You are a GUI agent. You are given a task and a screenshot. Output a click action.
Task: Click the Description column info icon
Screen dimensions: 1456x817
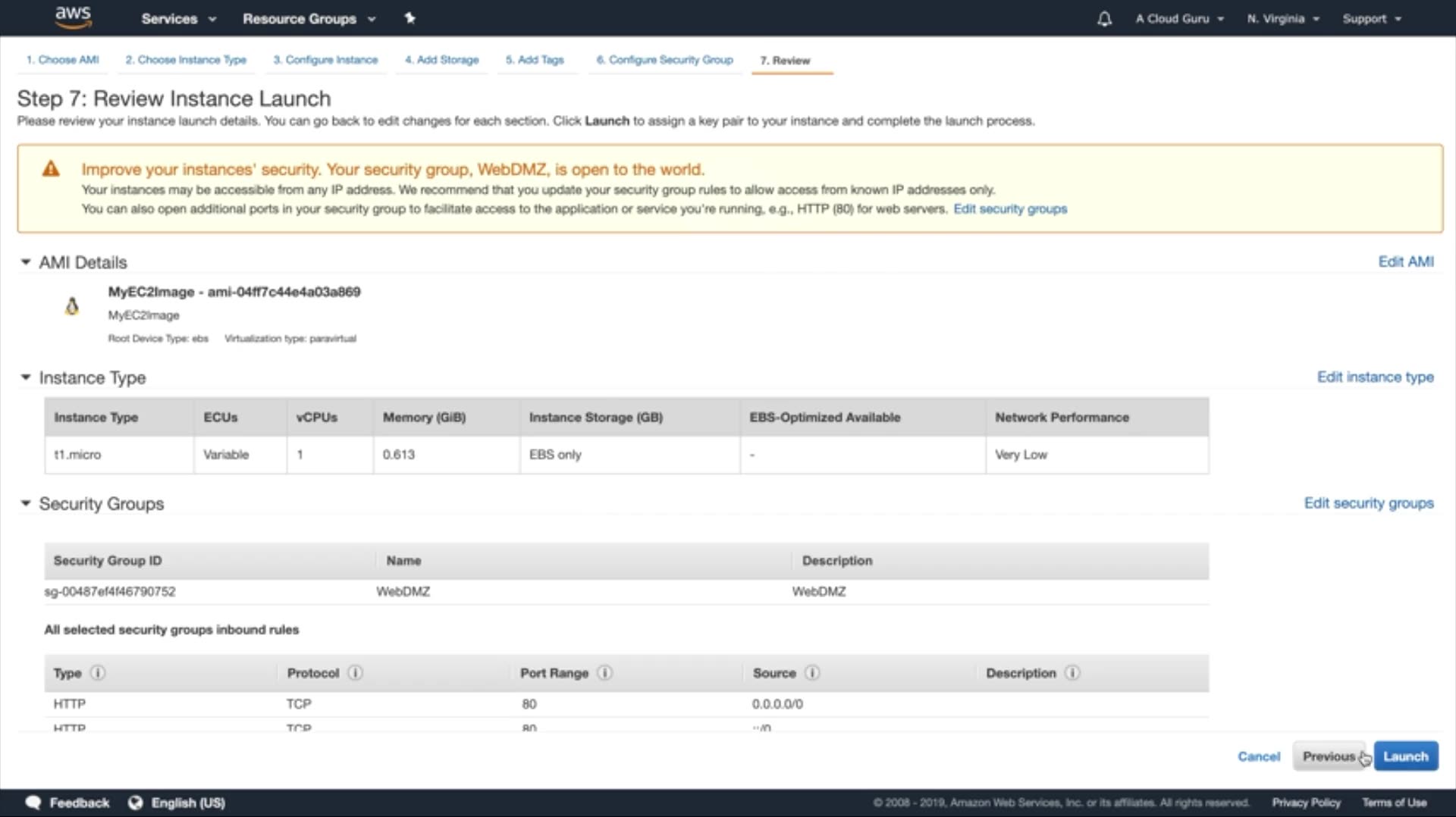click(x=1072, y=673)
